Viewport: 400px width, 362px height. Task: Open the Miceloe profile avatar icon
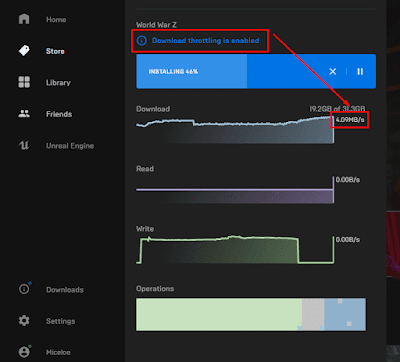tap(24, 352)
